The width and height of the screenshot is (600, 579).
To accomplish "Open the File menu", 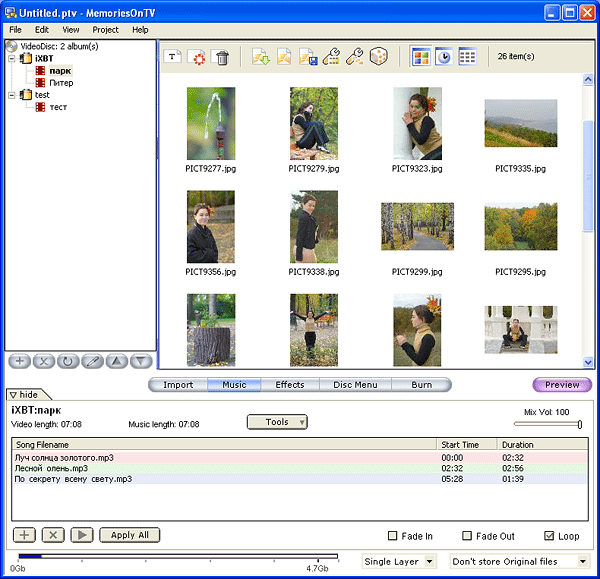I will click(x=15, y=30).
